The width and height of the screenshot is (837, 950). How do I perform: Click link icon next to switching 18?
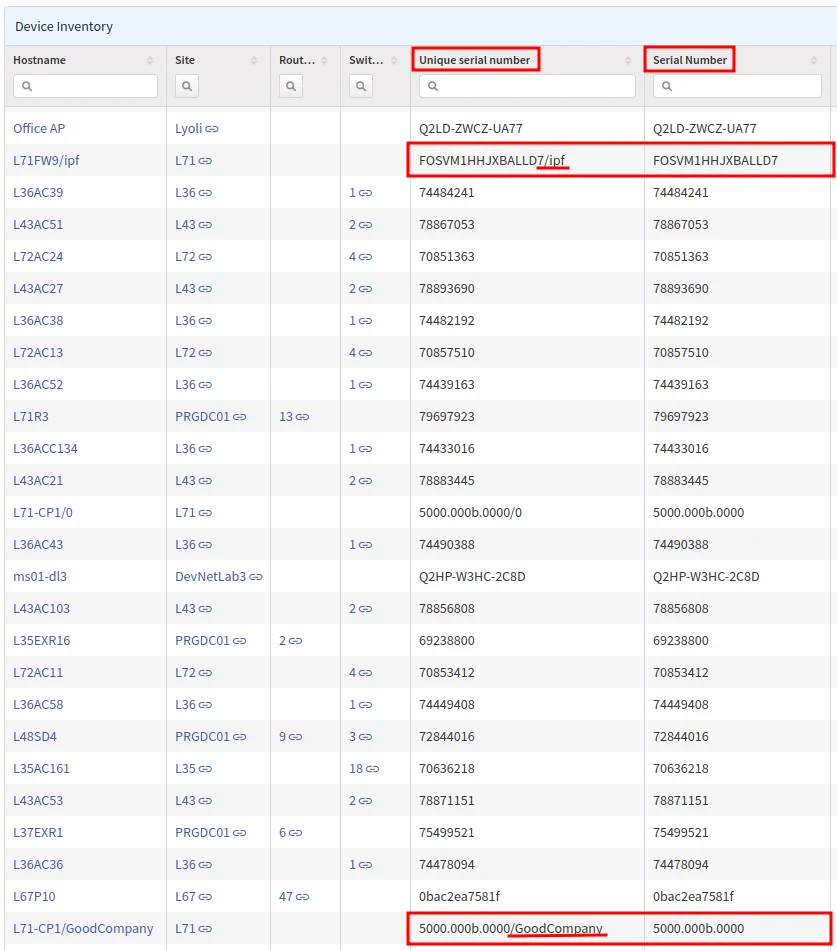372,769
